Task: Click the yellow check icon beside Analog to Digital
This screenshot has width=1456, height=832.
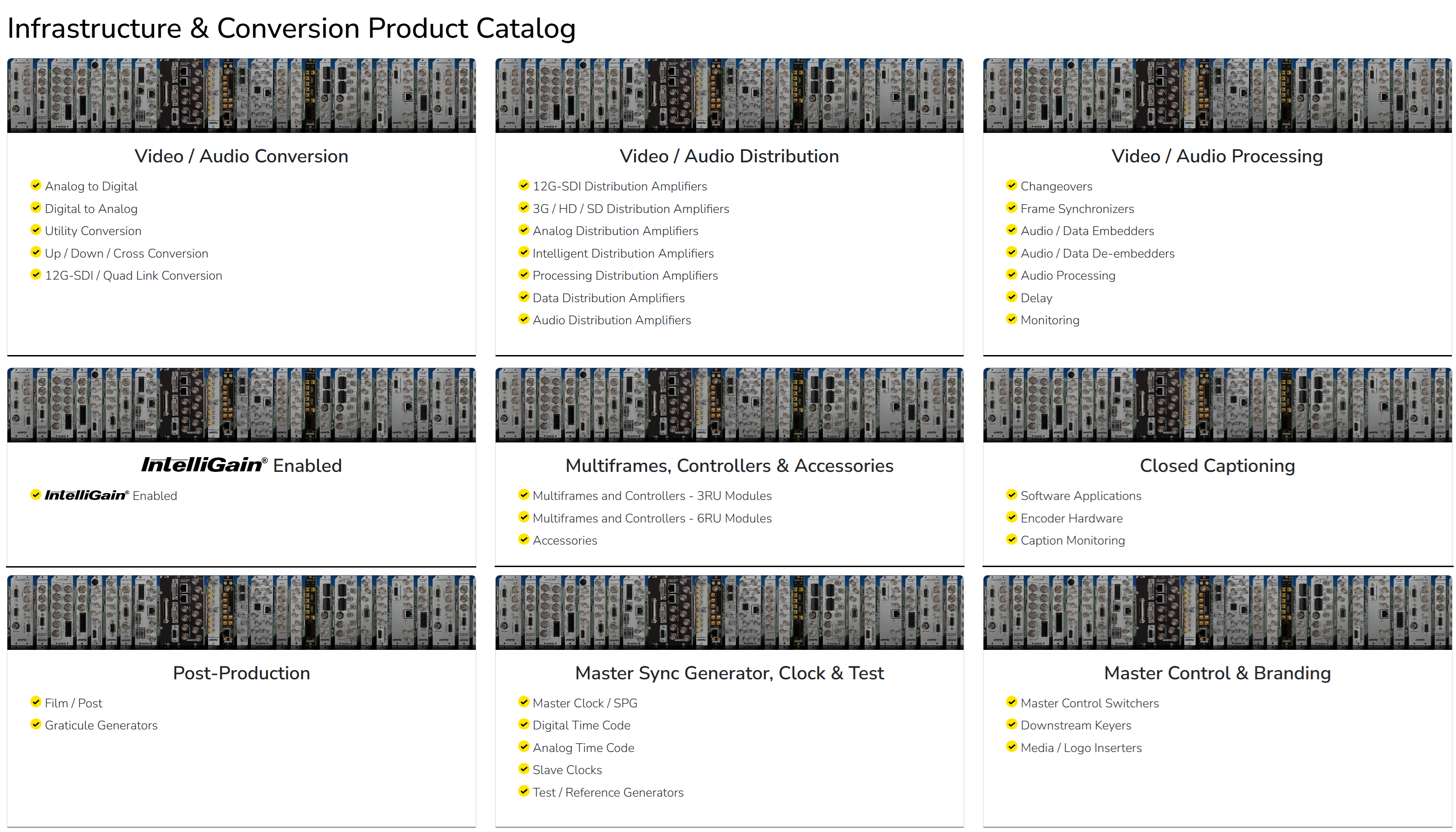Action: click(35, 185)
